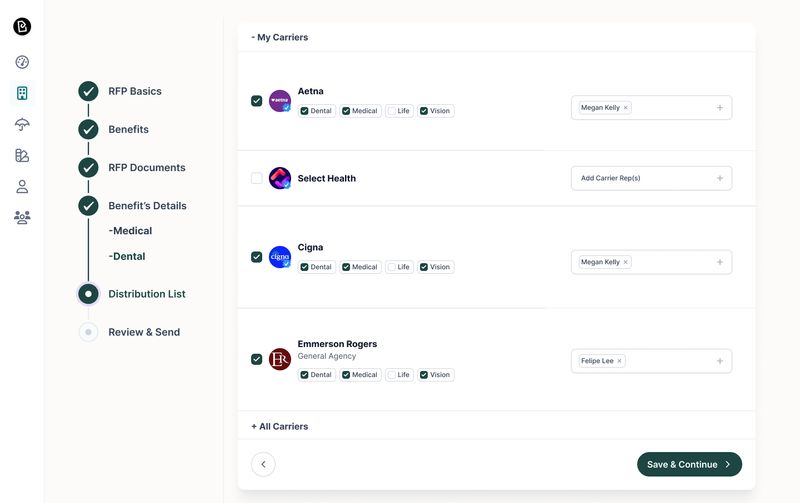Remove Megan Kelly from Aetna reps
Screen dimensions: 800x503
[626, 108]
